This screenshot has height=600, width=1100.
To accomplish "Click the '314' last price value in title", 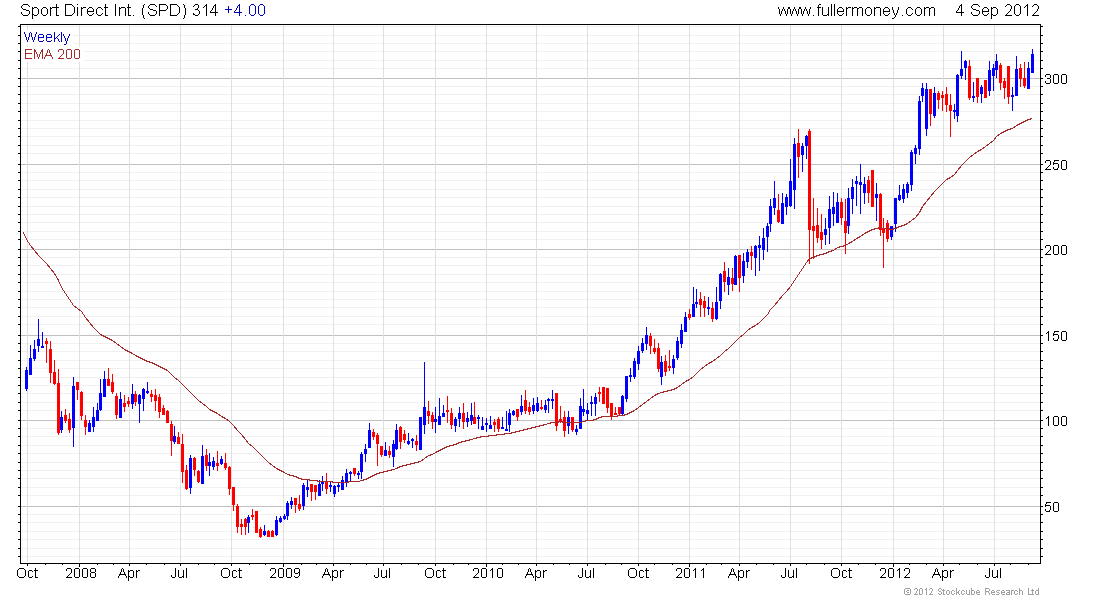I will pyautogui.click(x=206, y=11).
